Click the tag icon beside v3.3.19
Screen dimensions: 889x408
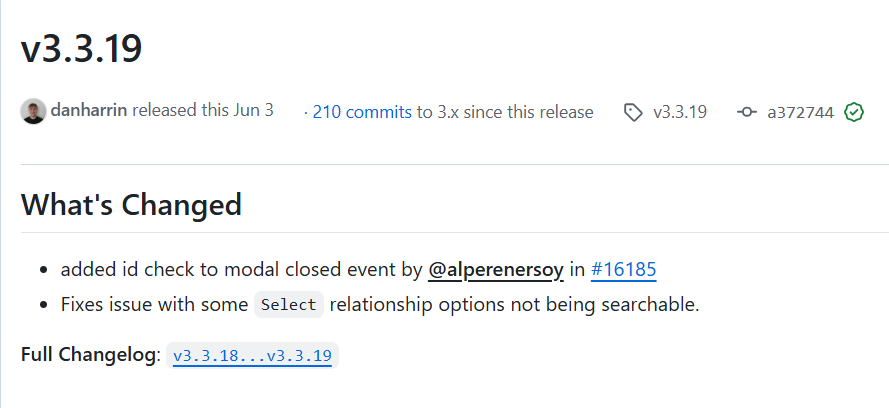[x=633, y=112]
